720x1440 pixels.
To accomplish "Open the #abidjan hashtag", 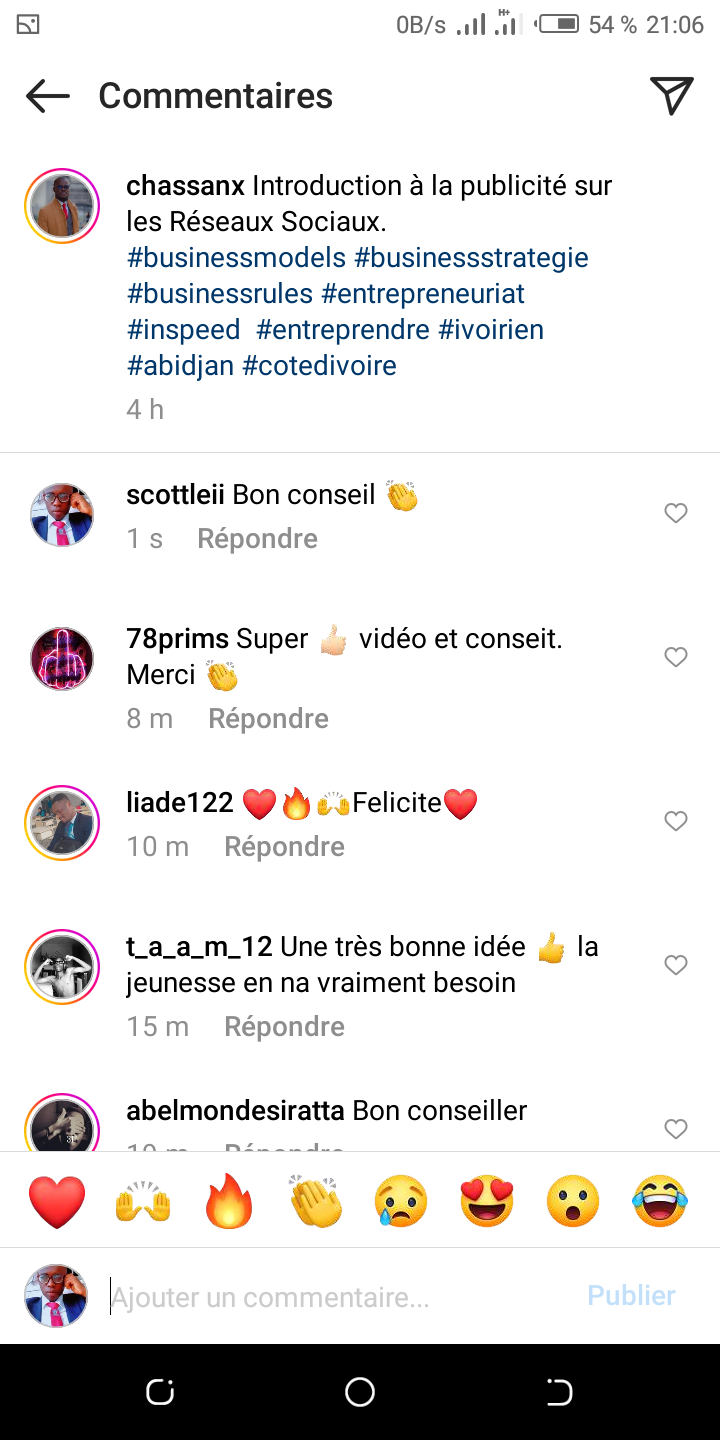I will (180, 366).
